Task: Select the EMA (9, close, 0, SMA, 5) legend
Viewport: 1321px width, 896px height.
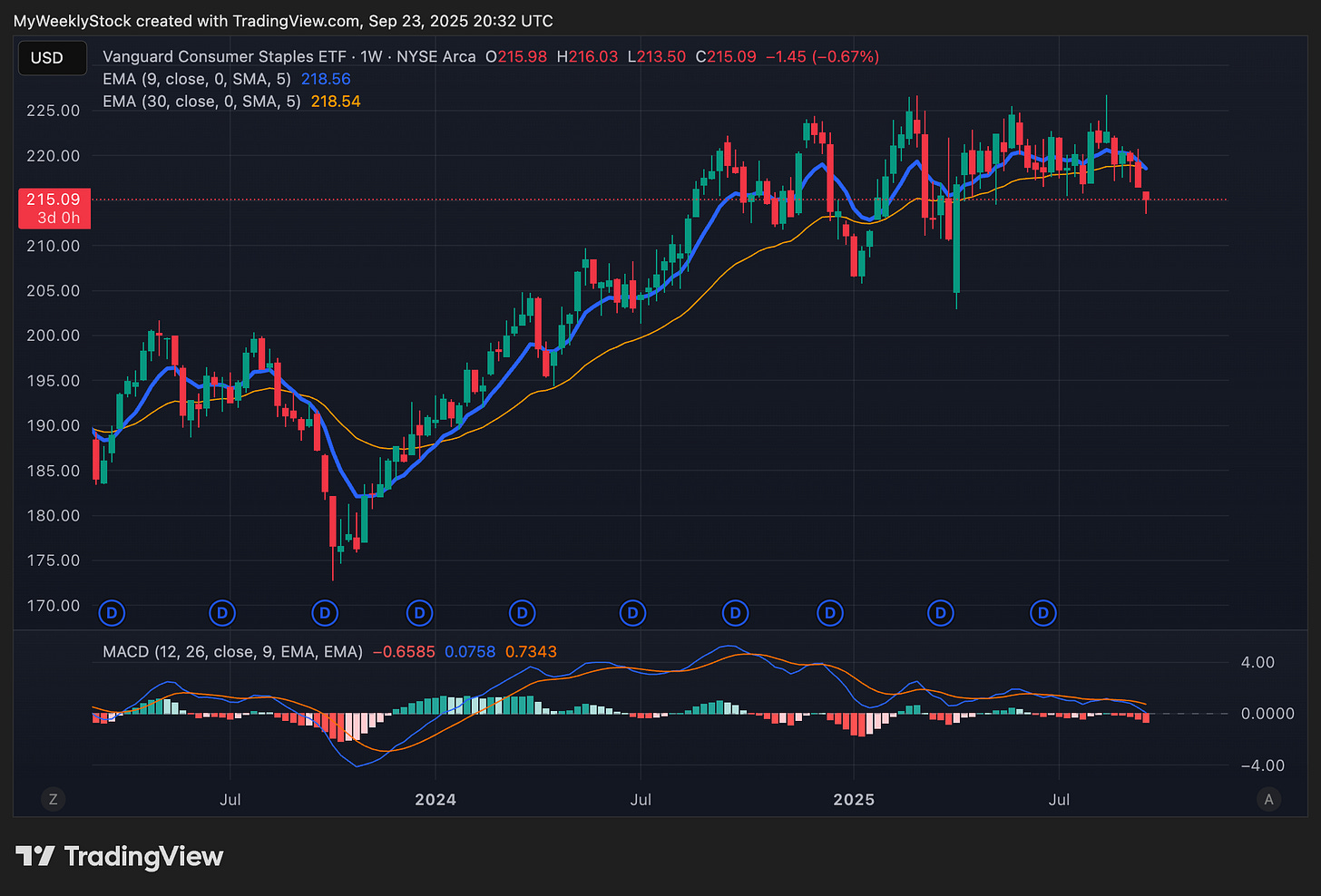Action: (x=197, y=79)
